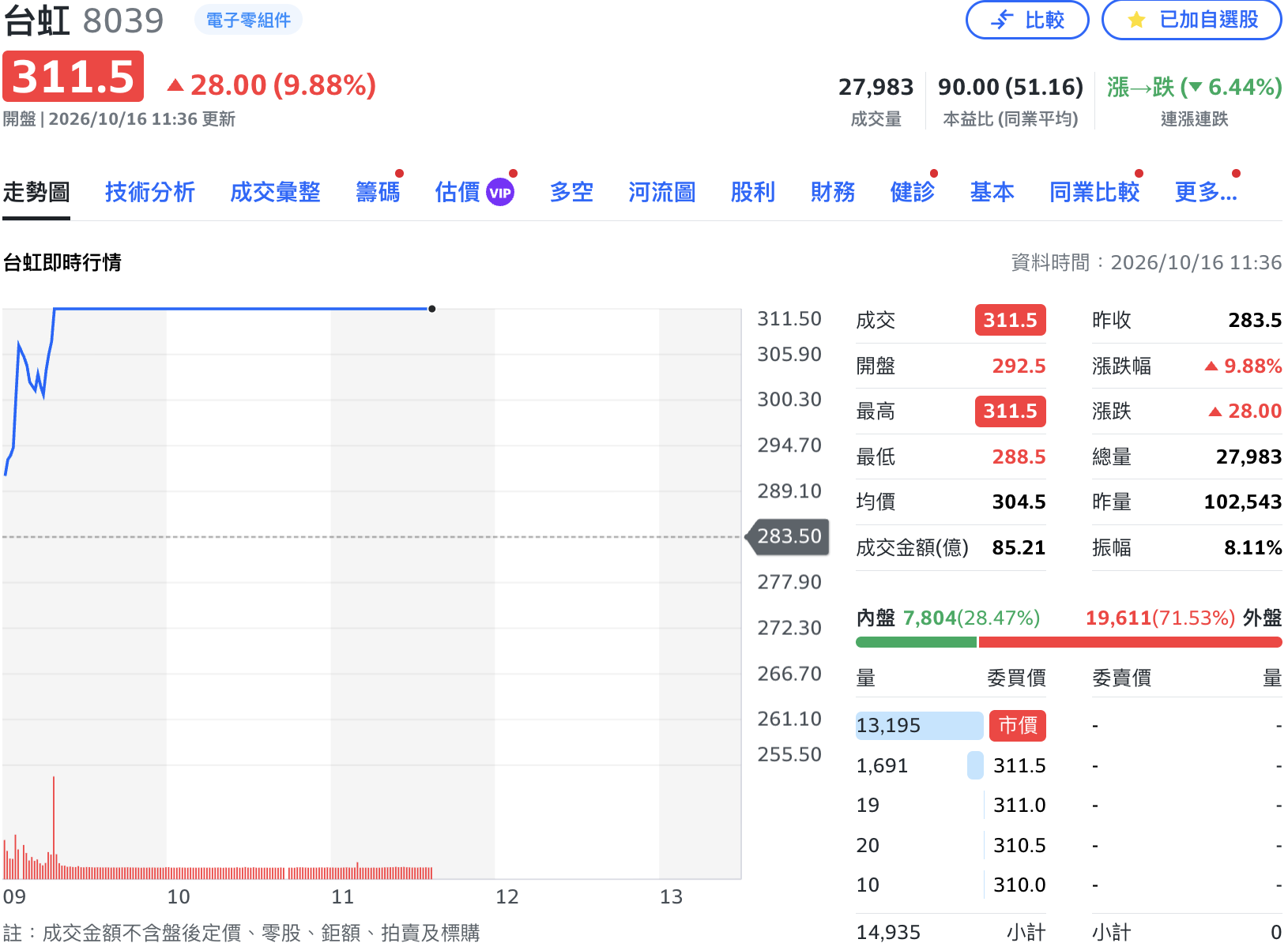Click the 14,935 bid subtotal
The image size is (1288, 943).
pyautogui.click(x=888, y=933)
